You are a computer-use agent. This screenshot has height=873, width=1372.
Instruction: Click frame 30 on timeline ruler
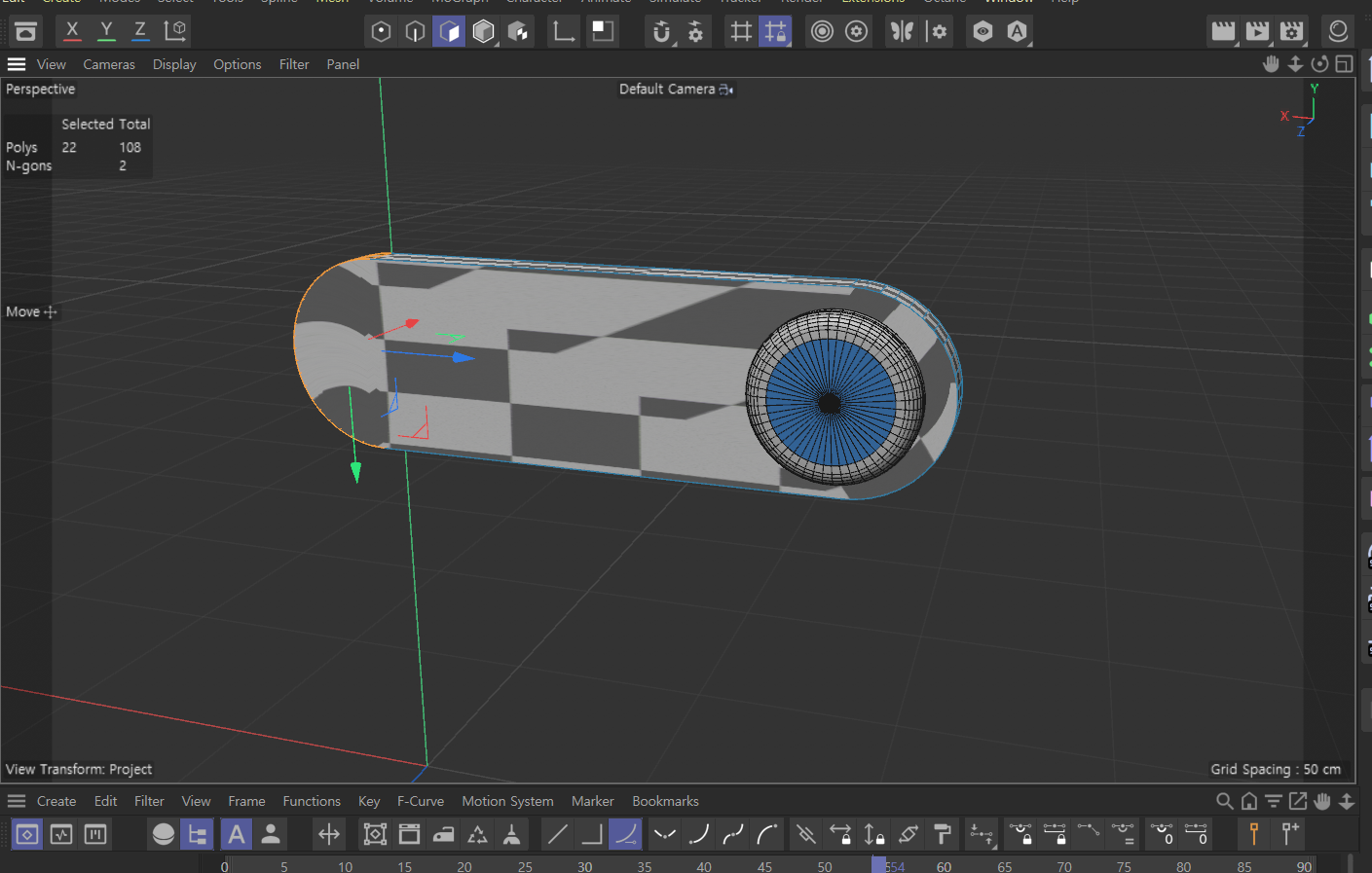pos(584,866)
